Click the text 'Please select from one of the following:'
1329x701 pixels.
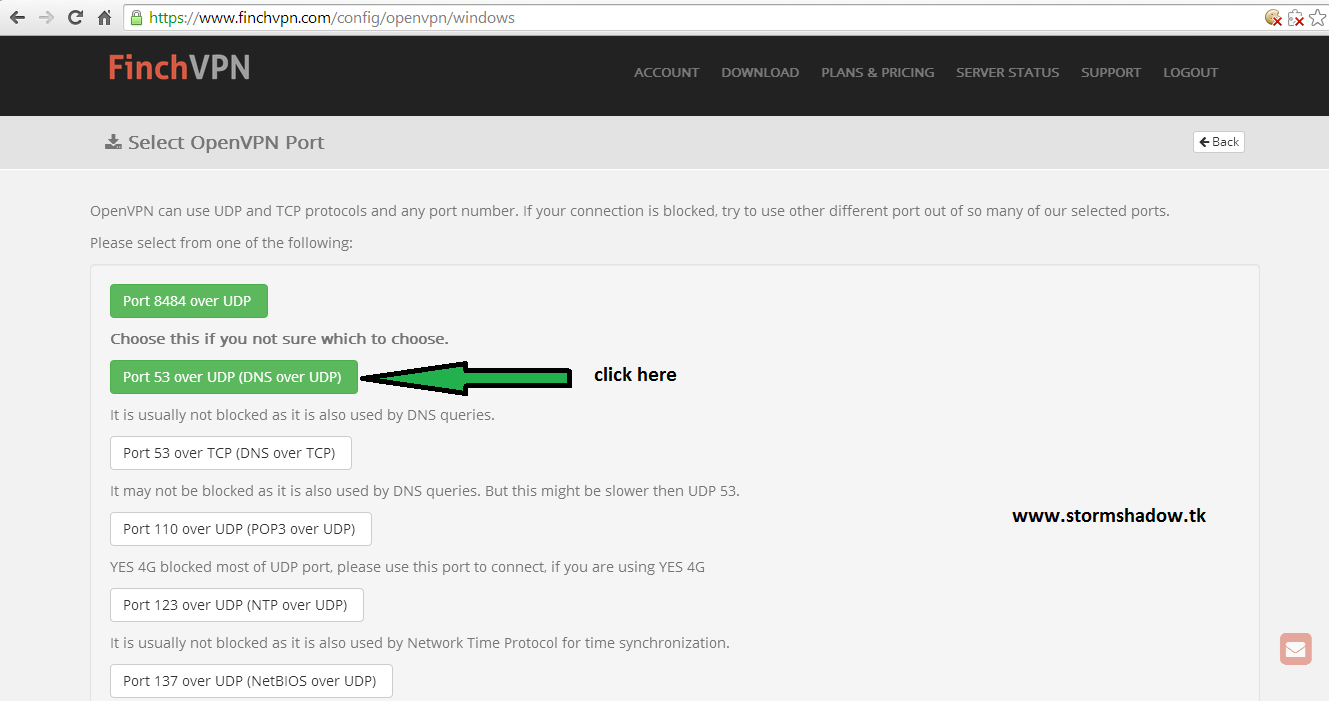(x=221, y=243)
